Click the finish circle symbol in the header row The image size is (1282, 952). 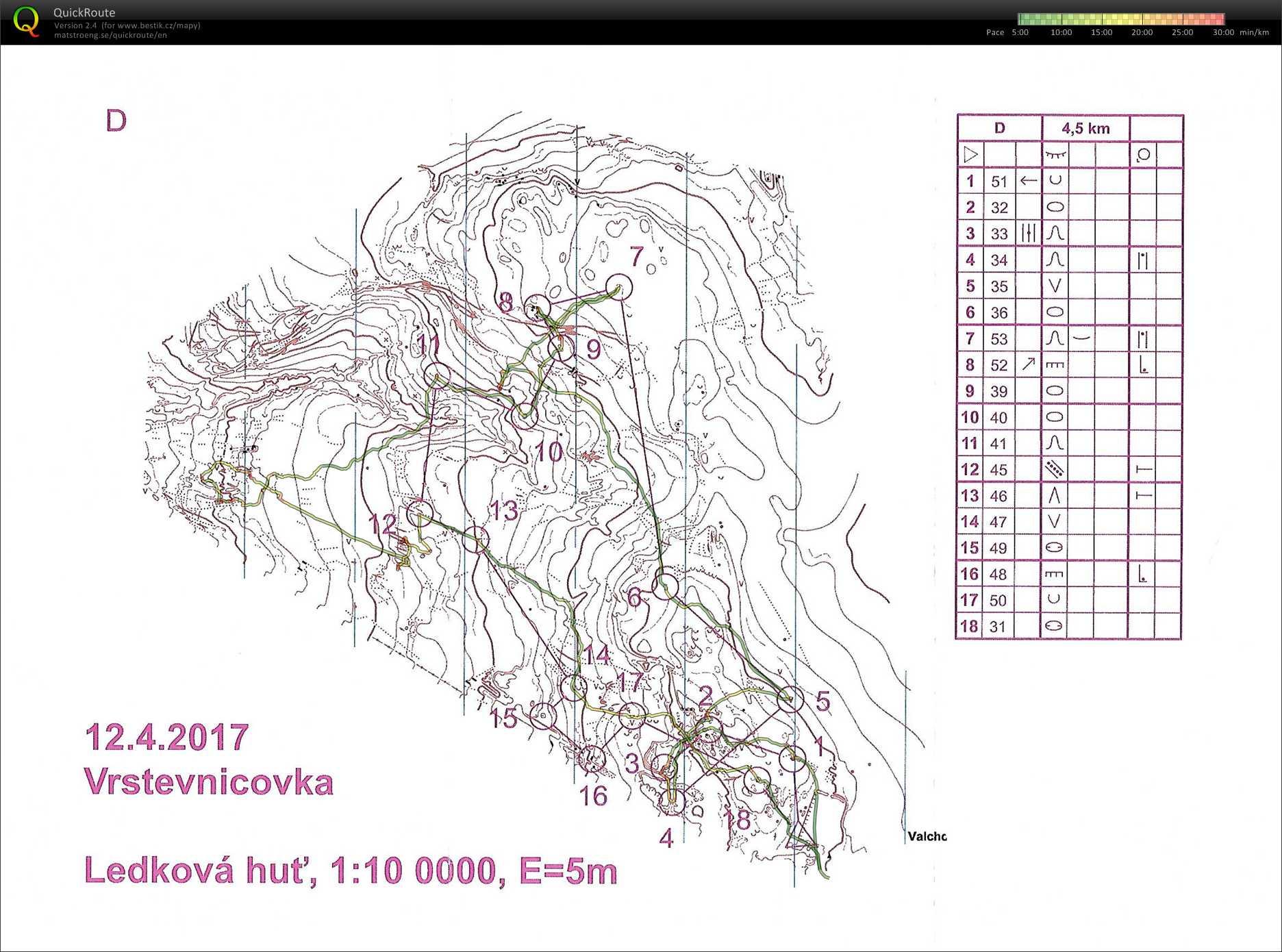(x=1145, y=155)
